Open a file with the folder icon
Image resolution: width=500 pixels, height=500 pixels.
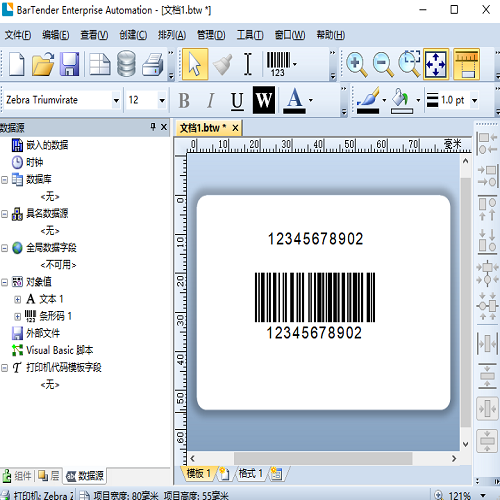point(43,64)
